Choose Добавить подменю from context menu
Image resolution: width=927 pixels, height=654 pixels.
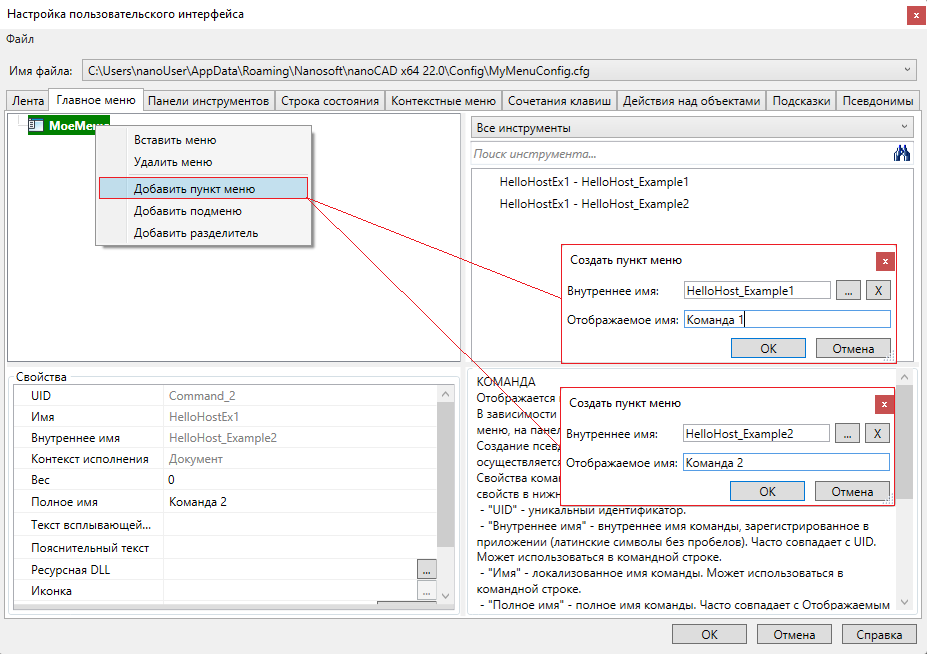[188, 211]
